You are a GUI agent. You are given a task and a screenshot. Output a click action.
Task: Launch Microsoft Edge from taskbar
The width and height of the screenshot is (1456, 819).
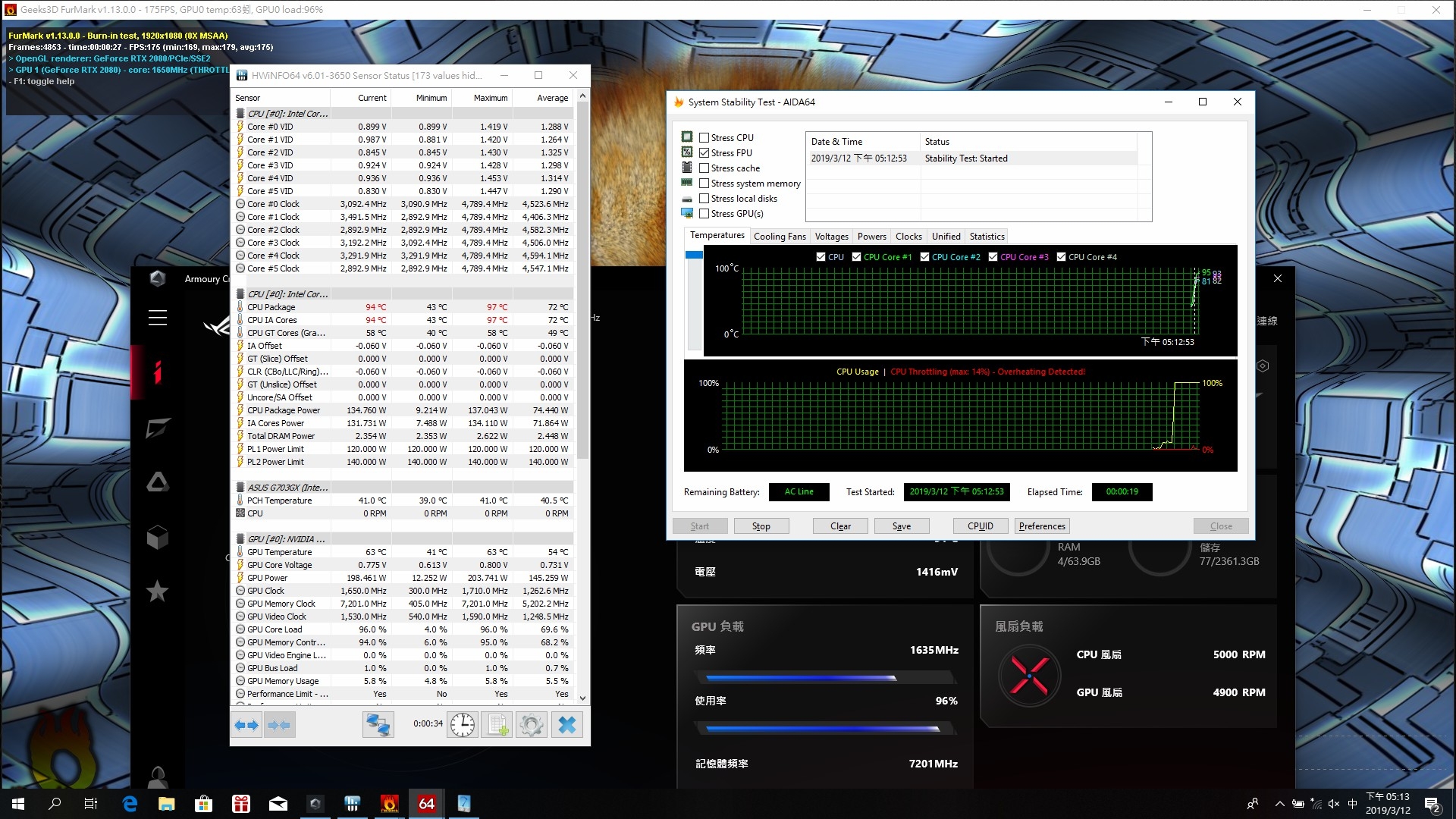pyautogui.click(x=130, y=804)
